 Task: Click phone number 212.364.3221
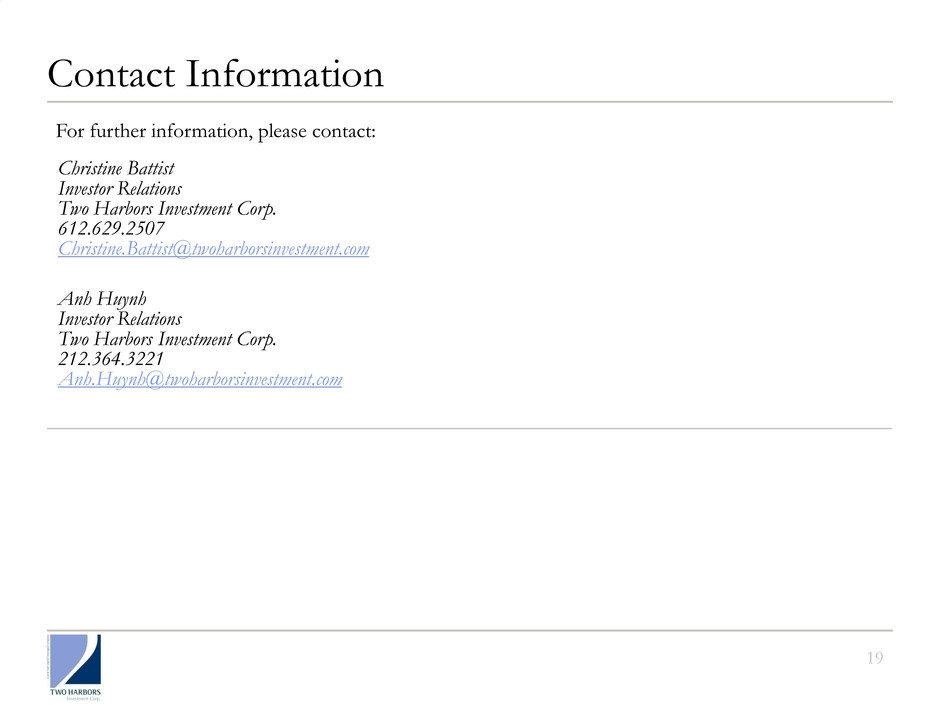111,359
